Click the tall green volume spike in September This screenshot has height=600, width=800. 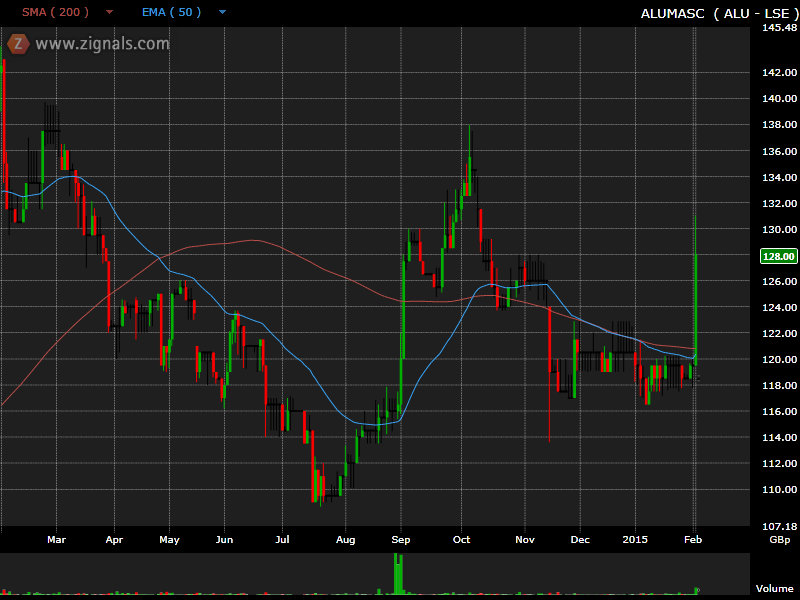(x=398, y=573)
